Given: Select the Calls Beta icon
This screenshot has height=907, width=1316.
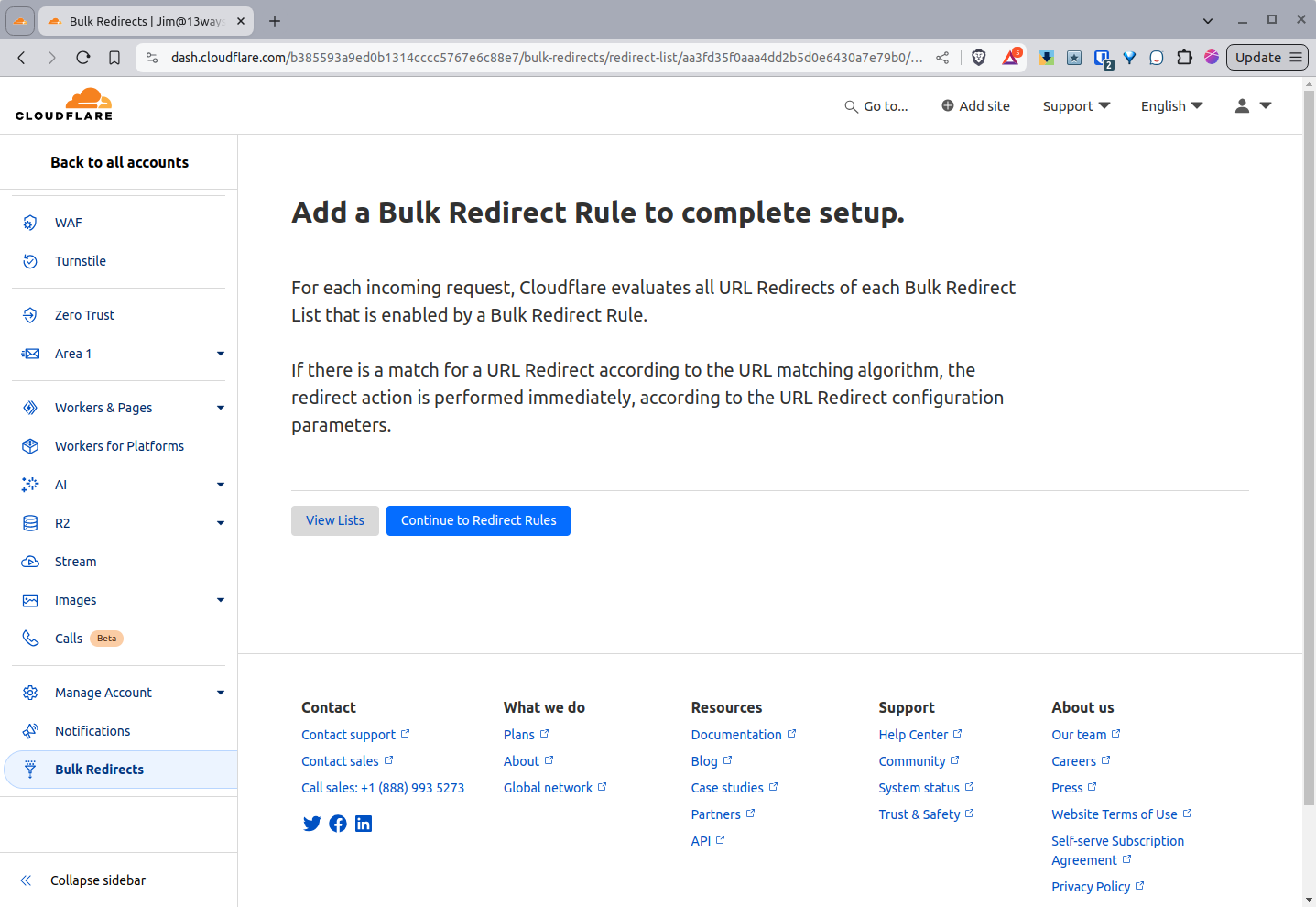Looking at the screenshot, I should pyautogui.click(x=30, y=638).
